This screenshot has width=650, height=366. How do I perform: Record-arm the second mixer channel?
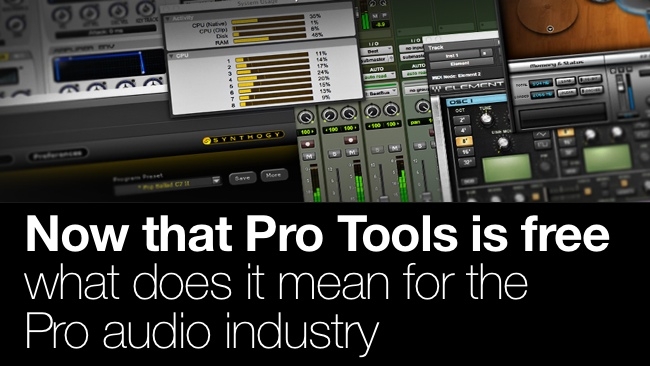click(x=350, y=140)
